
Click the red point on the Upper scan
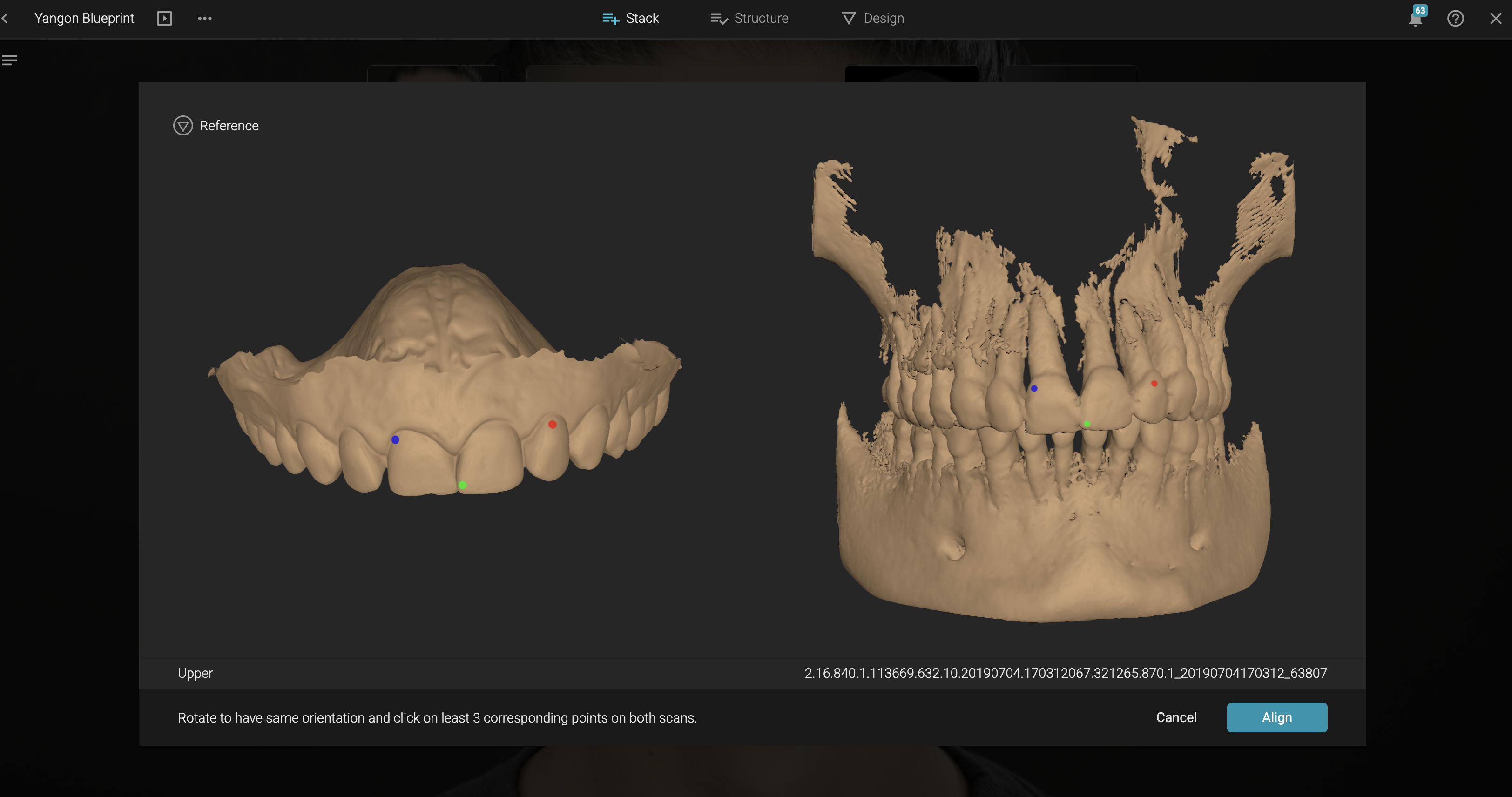click(x=552, y=424)
